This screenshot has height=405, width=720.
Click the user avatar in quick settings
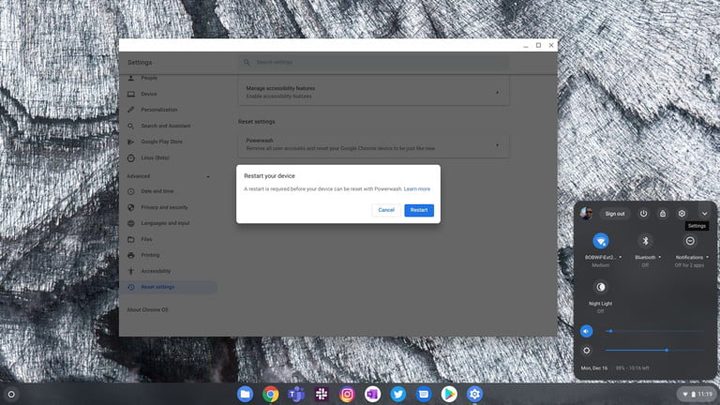(x=586, y=214)
